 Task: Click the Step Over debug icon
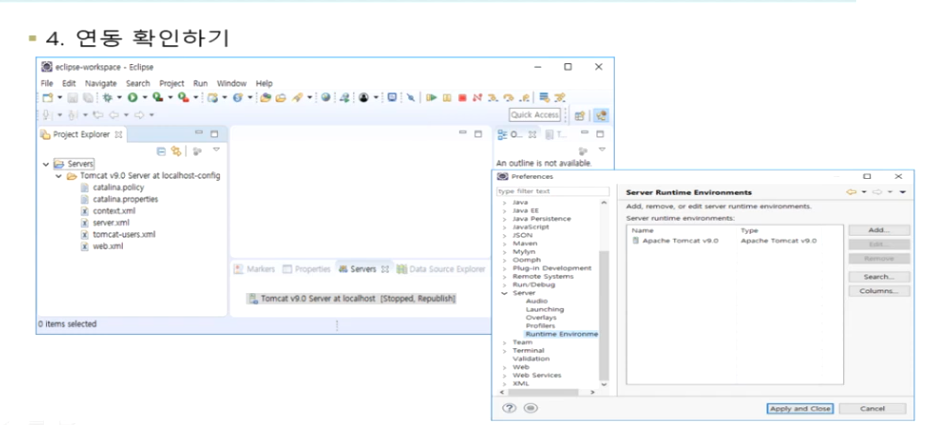click(508, 98)
